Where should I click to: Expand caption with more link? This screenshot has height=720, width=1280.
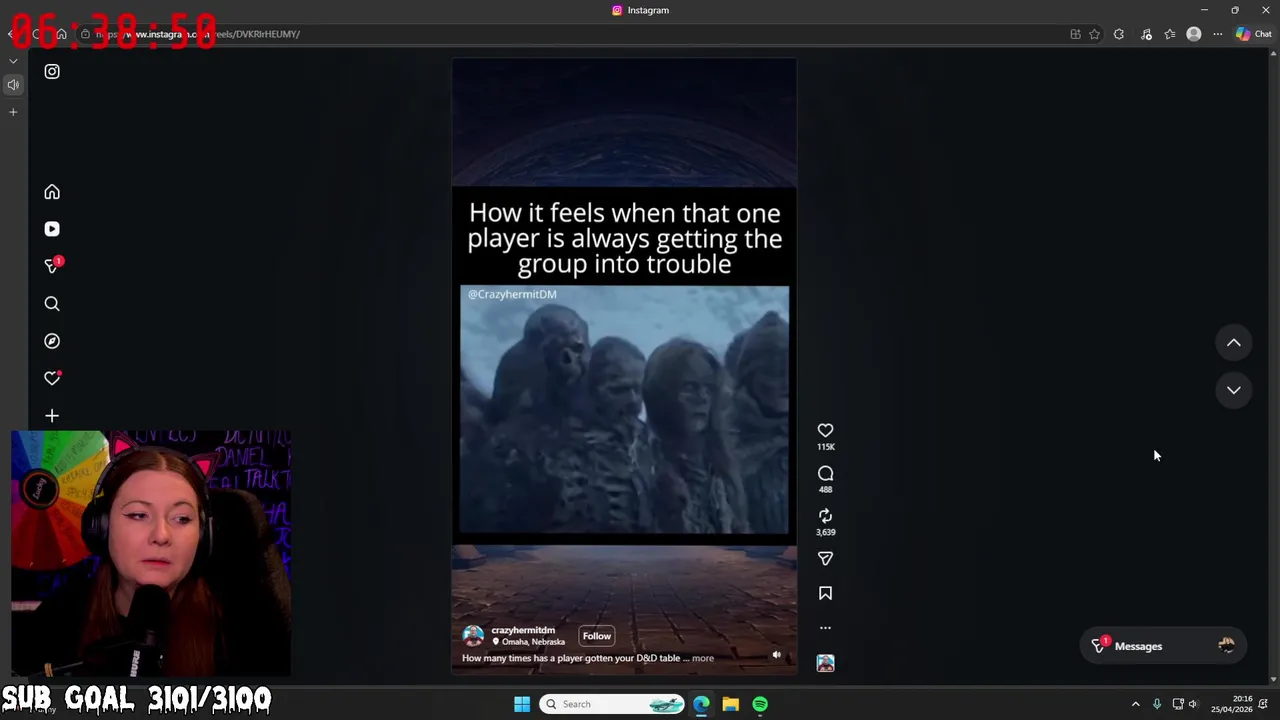click(703, 658)
